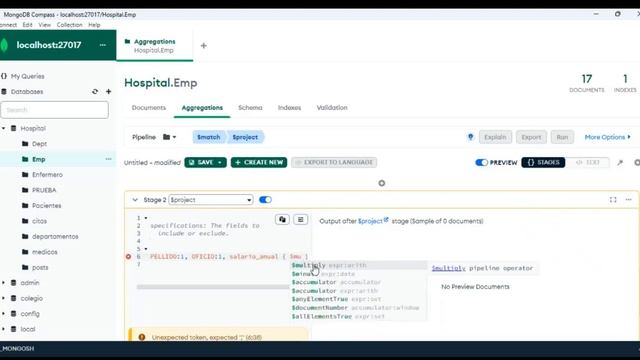Switch to the Schema tab

tap(250, 108)
